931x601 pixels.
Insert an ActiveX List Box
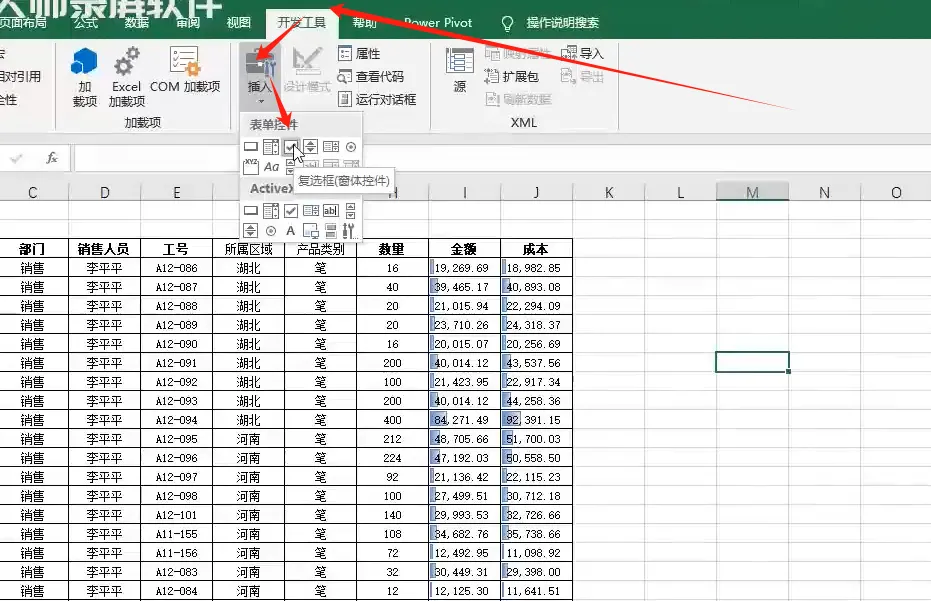[311, 210]
